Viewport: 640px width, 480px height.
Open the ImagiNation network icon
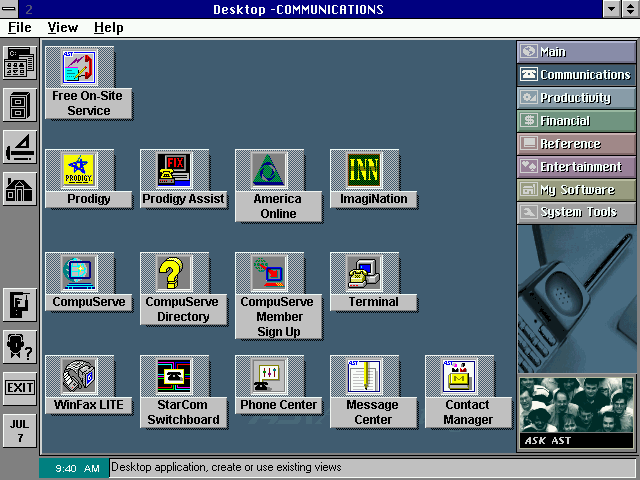364,170
